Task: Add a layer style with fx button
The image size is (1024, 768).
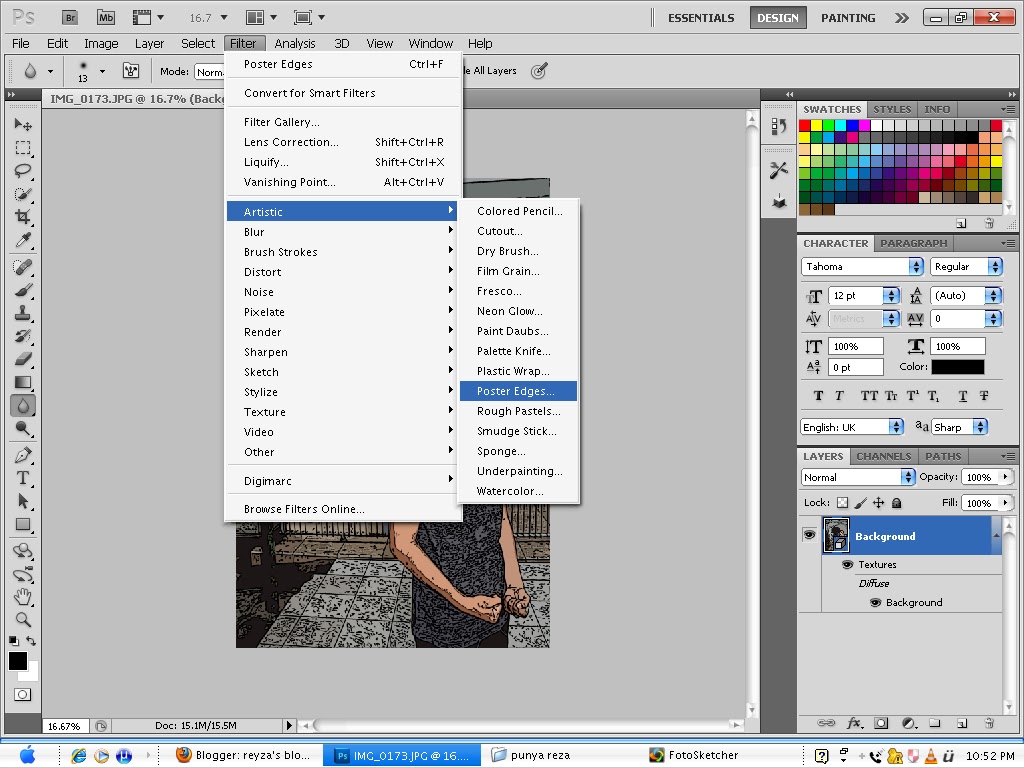Action: coord(854,723)
